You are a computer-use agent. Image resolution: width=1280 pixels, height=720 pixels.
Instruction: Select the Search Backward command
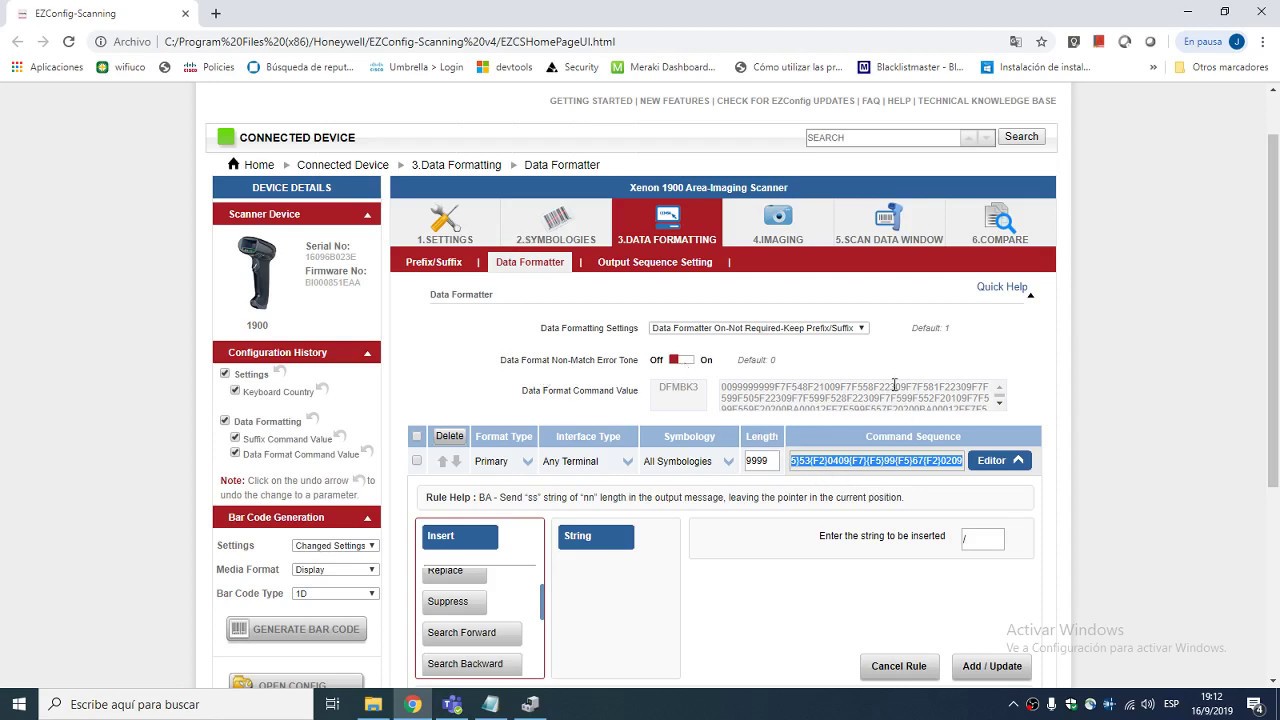(472, 664)
